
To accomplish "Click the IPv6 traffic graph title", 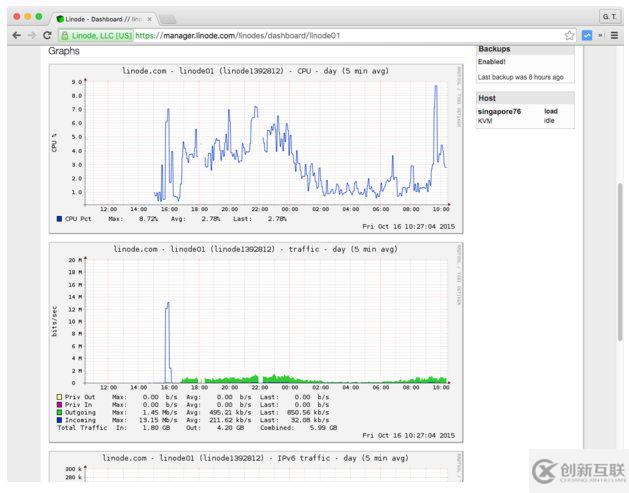I will tap(255, 458).
